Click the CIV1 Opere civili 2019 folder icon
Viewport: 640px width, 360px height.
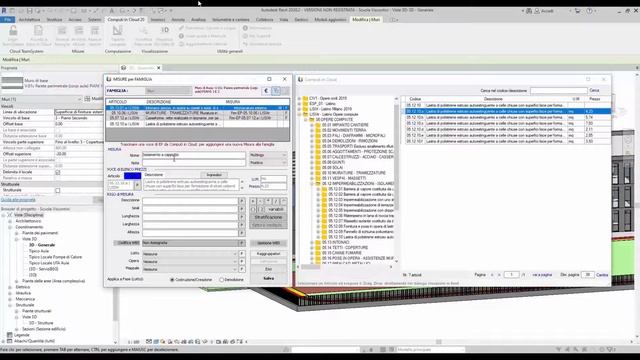[305, 98]
